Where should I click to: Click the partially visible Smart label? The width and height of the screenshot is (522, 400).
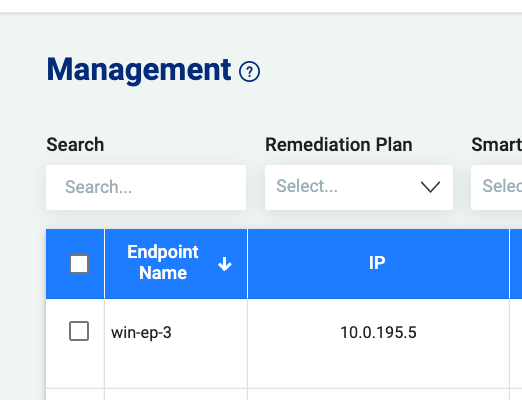[x=496, y=145]
